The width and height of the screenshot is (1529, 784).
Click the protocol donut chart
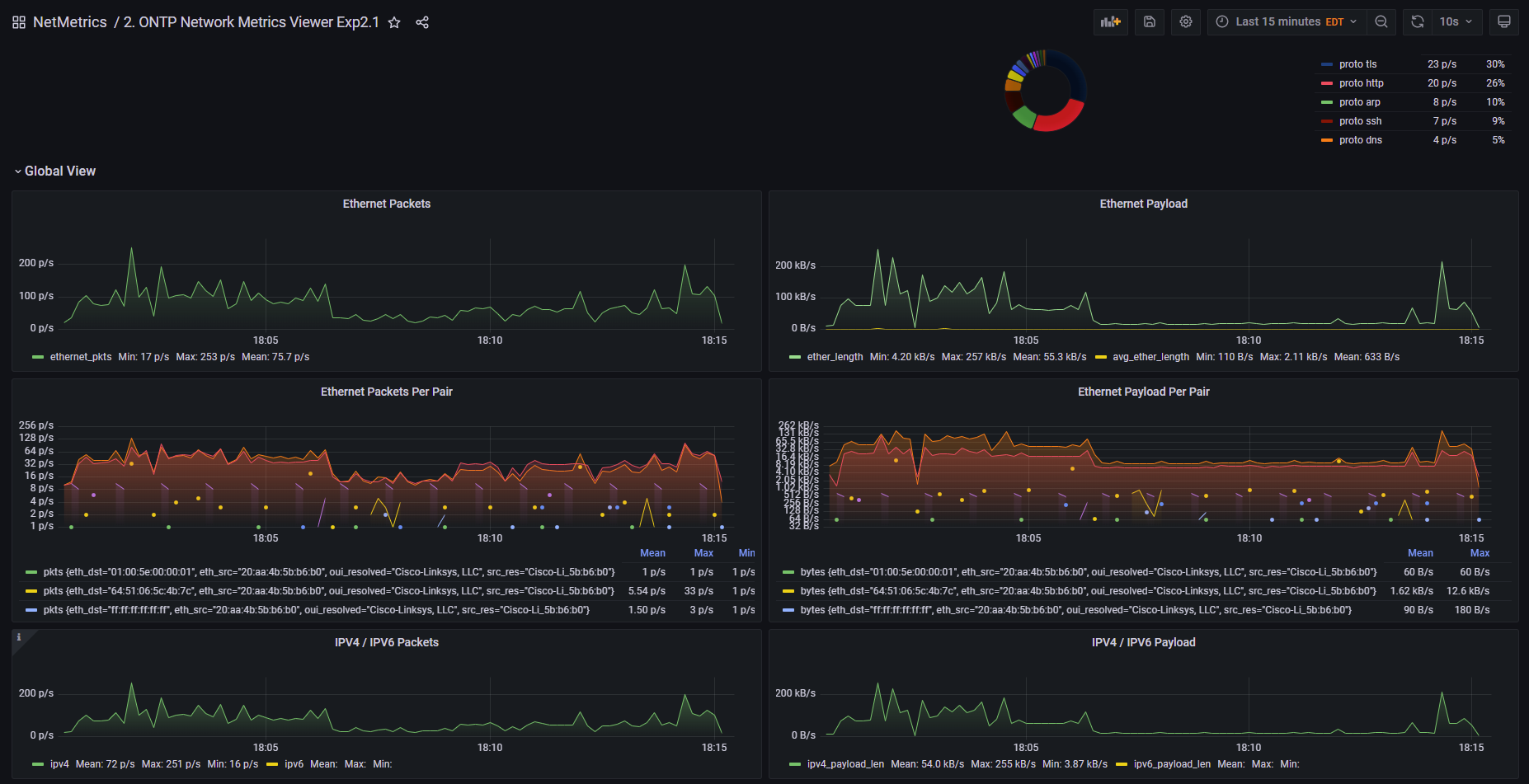[1046, 90]
